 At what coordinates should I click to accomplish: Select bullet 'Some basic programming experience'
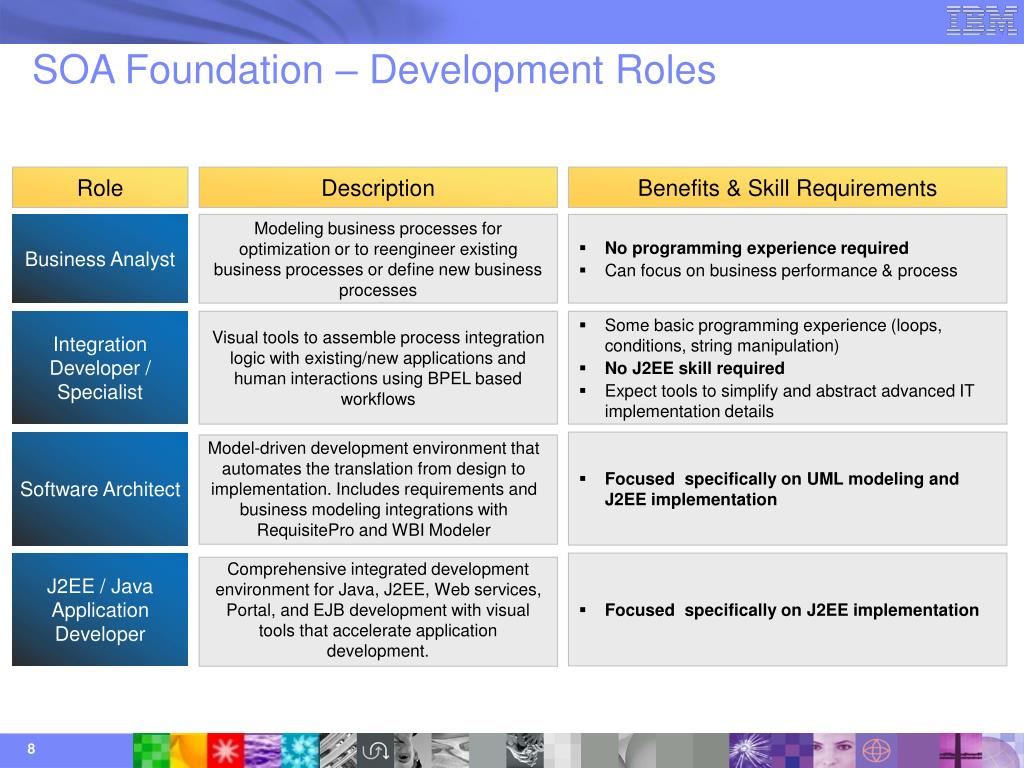click(773, 335)
